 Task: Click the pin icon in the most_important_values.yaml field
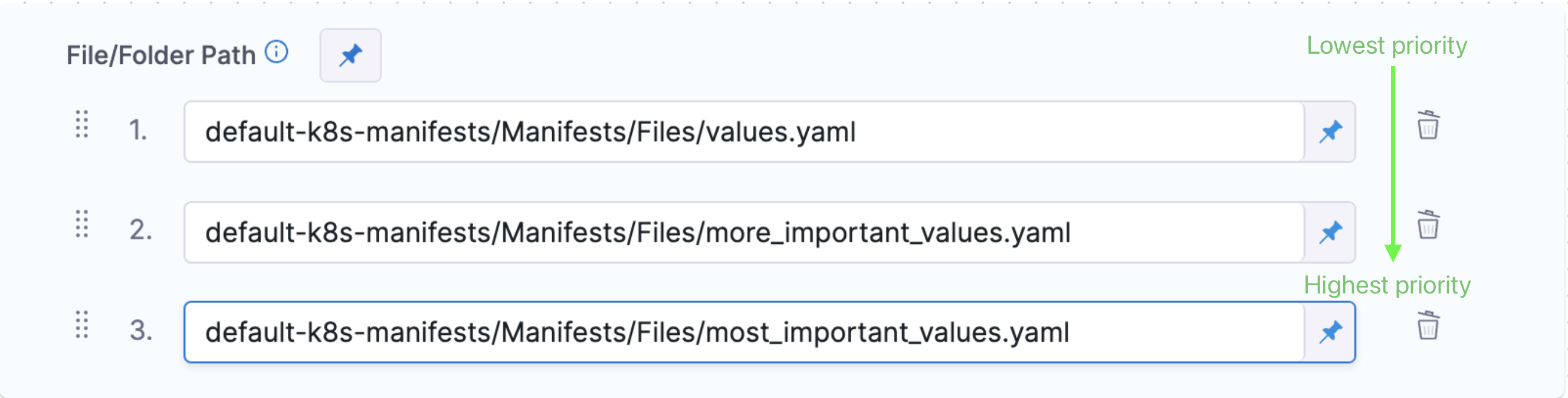pos(1331,332)
